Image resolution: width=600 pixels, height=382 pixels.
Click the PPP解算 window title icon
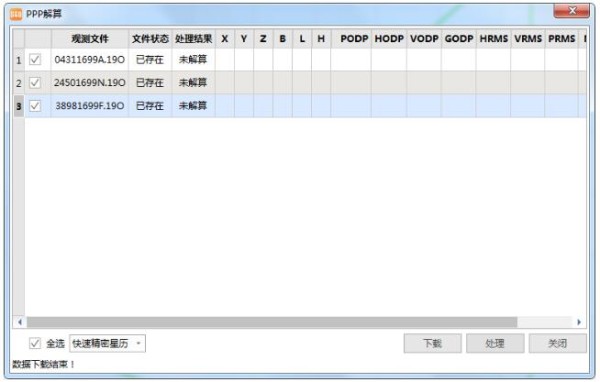(16, 14)
